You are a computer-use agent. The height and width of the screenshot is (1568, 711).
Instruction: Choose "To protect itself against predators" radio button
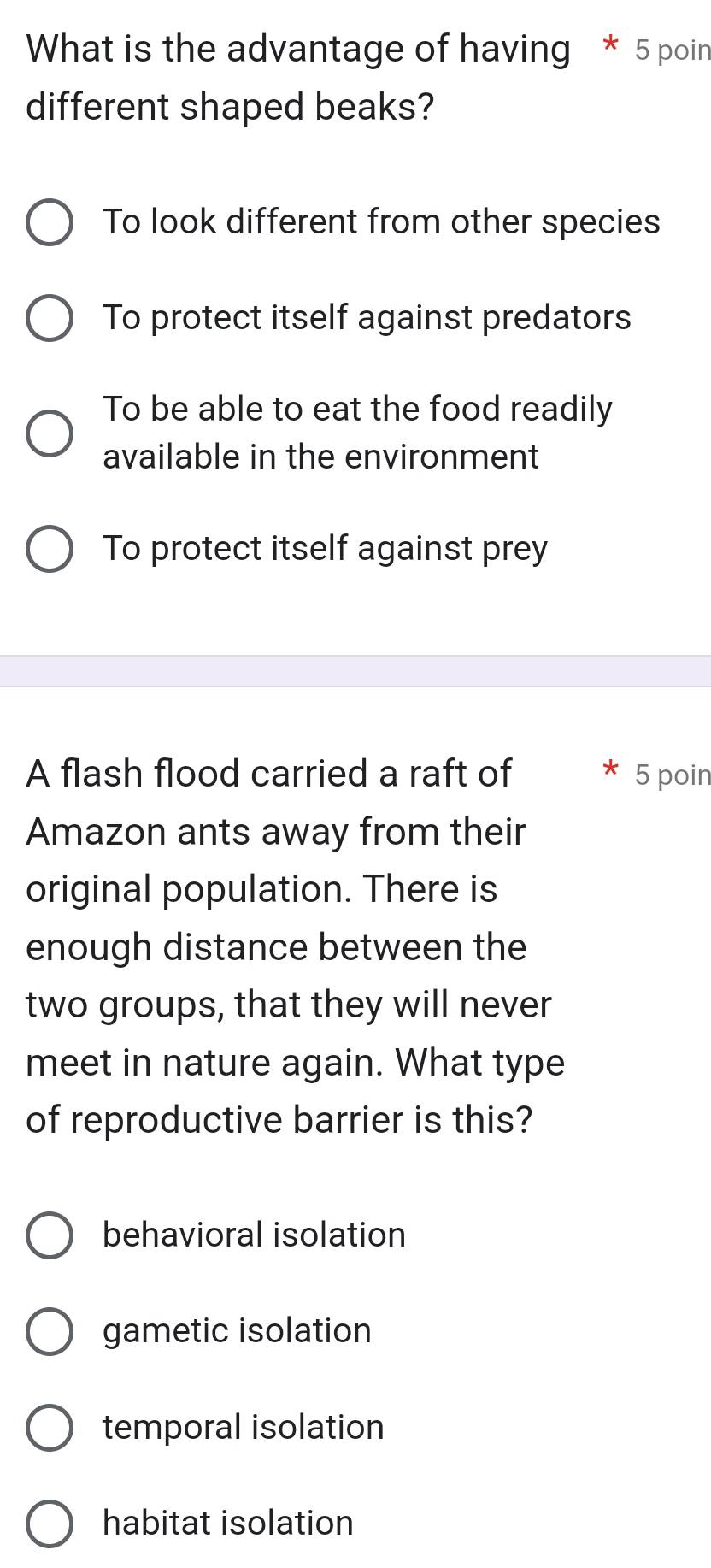[x=49, y=319]
